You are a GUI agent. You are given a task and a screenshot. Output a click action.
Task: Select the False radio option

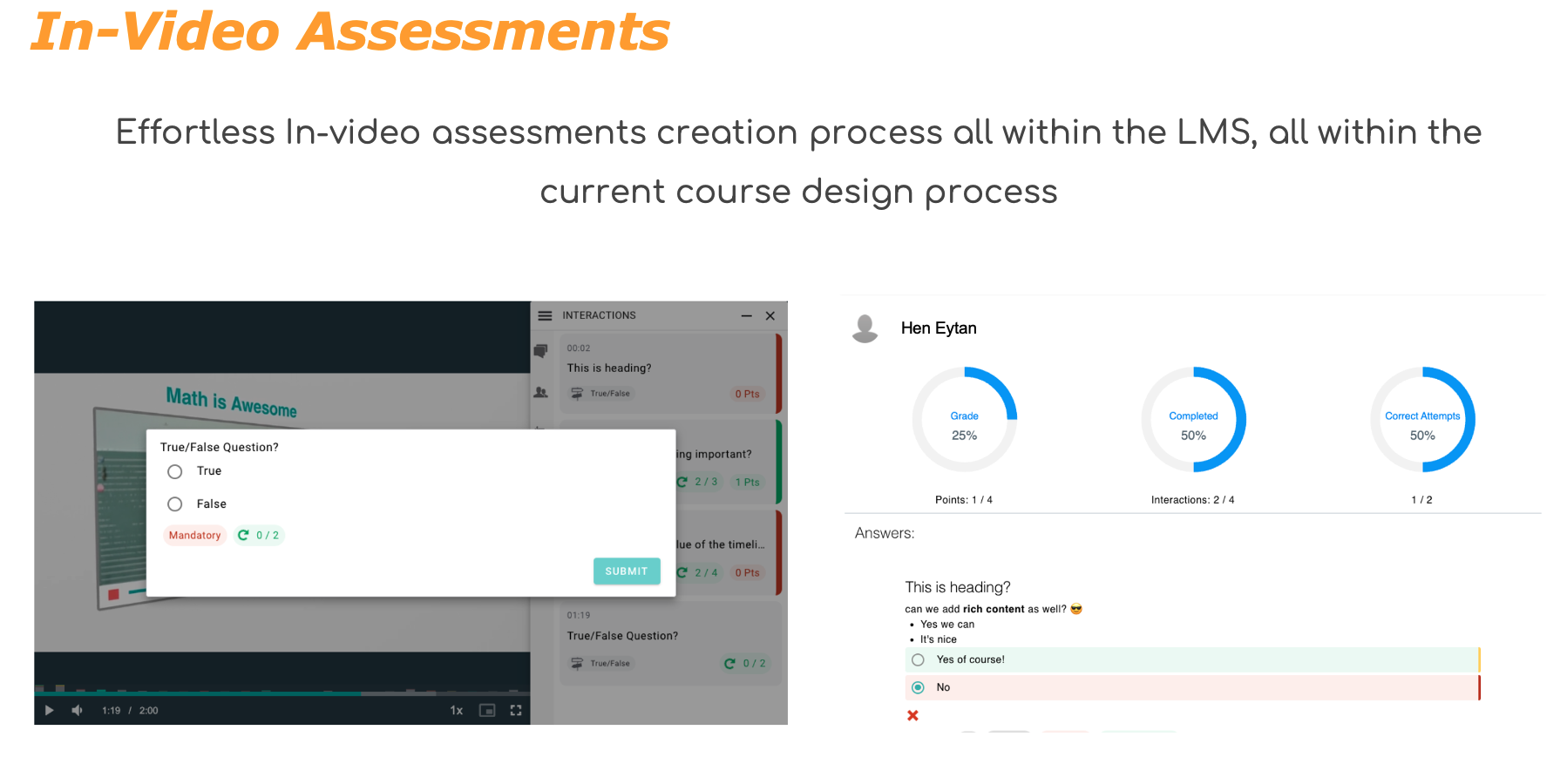click(175, 504)
